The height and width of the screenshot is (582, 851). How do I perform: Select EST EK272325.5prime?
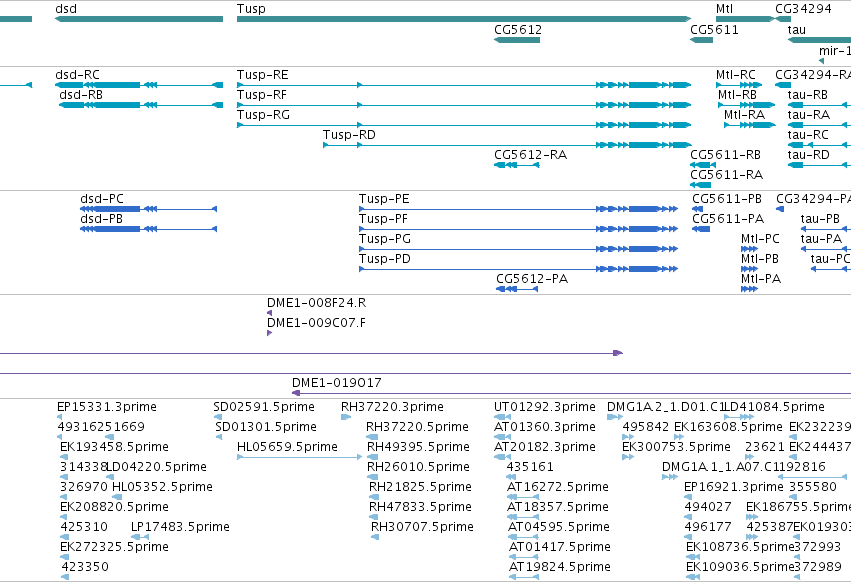point(115,547)
